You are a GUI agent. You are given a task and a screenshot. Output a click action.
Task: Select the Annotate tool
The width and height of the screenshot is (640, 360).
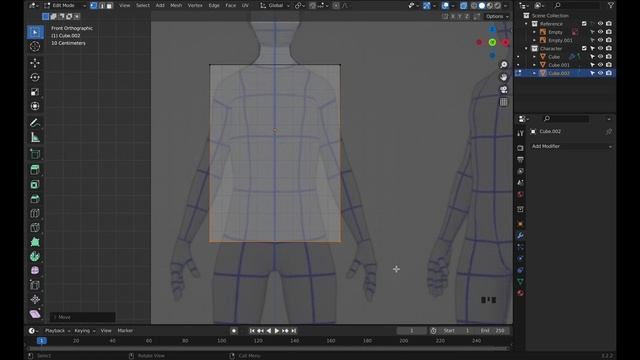coord(35,123)
